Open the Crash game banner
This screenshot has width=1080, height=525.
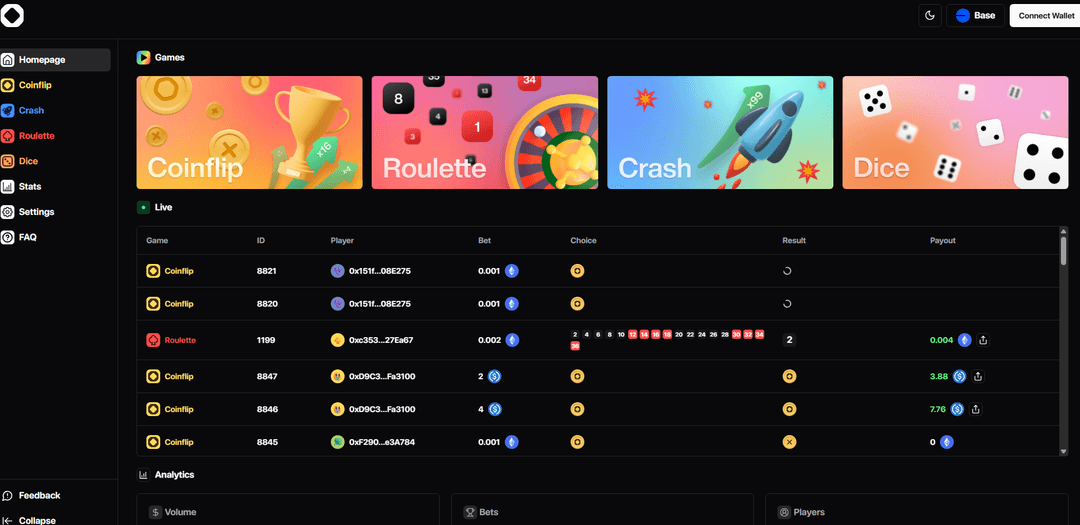[720, 132]
